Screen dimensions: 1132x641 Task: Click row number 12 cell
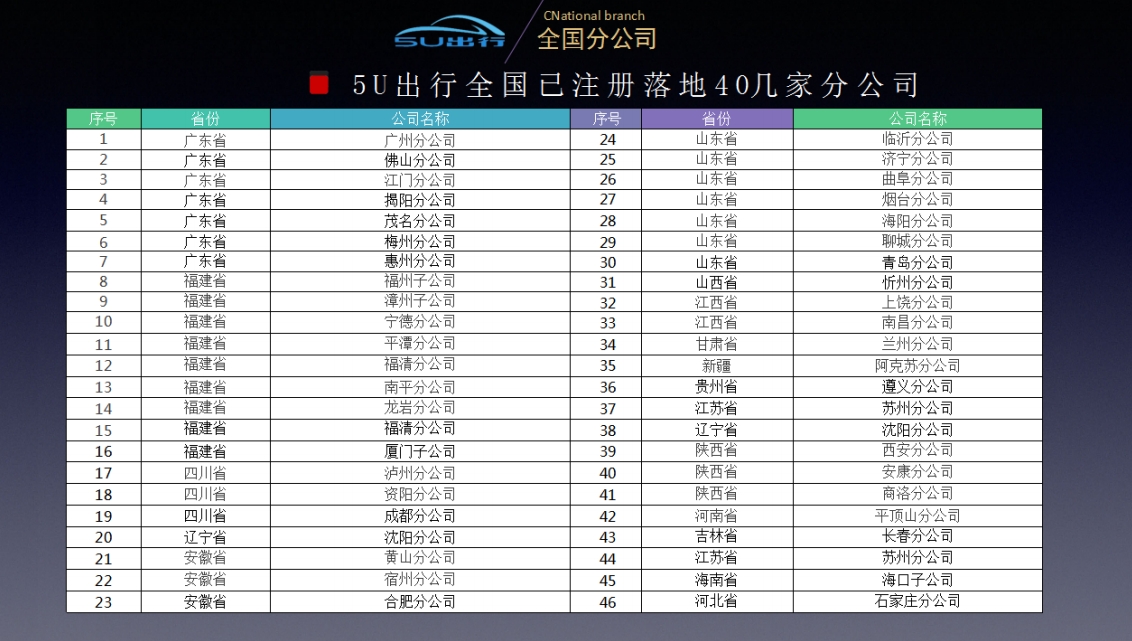[104, 365]
